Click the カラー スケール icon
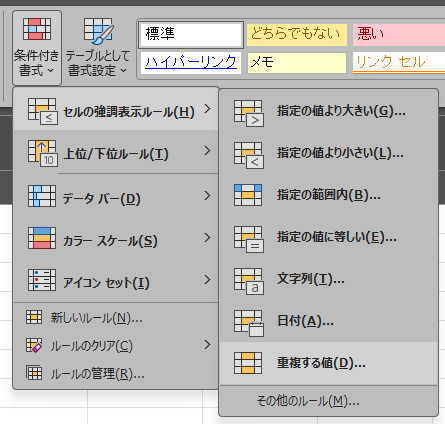The image size is (445, 424). coord(42,238)
